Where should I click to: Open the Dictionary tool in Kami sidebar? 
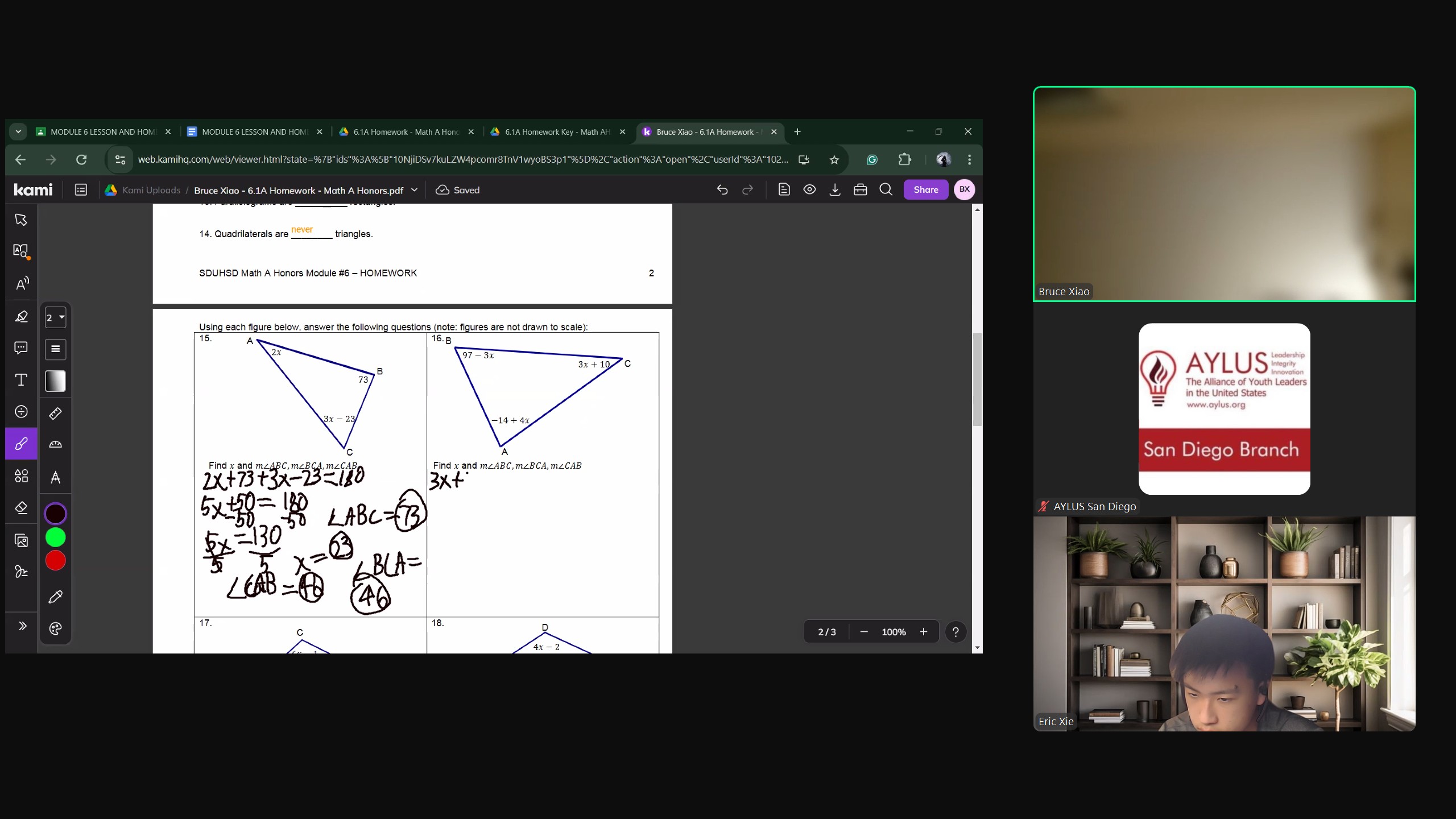tap(21, 251)
